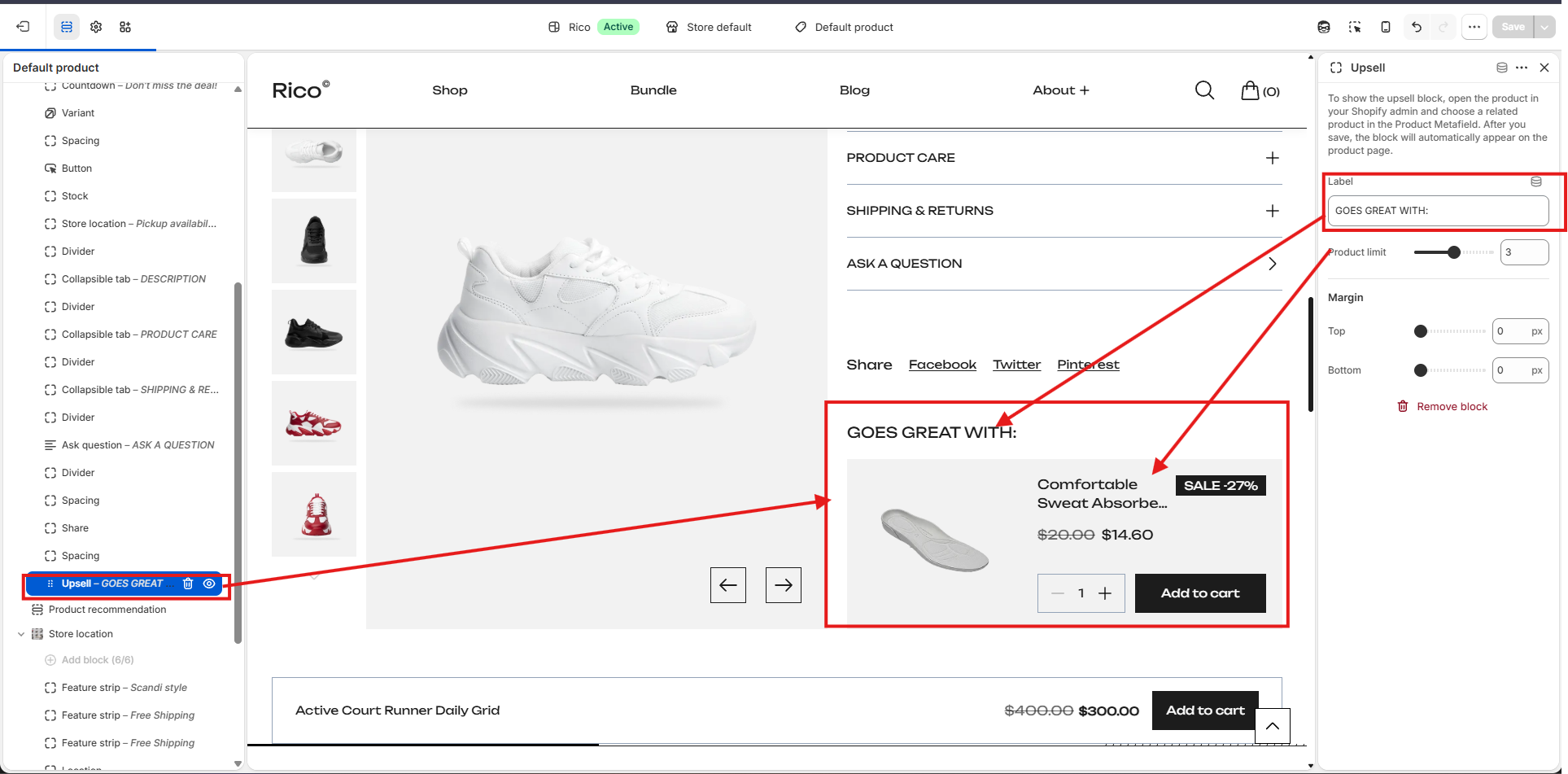Click the database icon in Upsell panel header
1568x774 pixels.
point(1502,68)
